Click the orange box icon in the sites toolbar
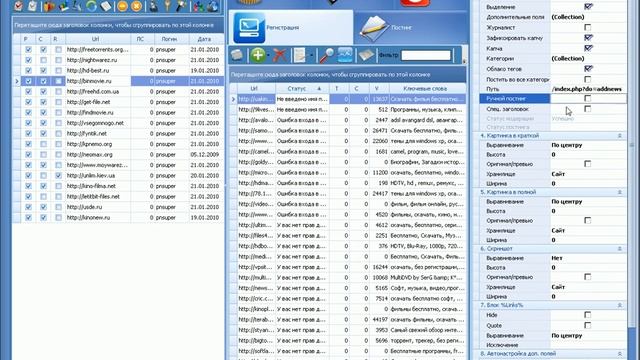Screen dimensions: 640x360 coord(49,6)
